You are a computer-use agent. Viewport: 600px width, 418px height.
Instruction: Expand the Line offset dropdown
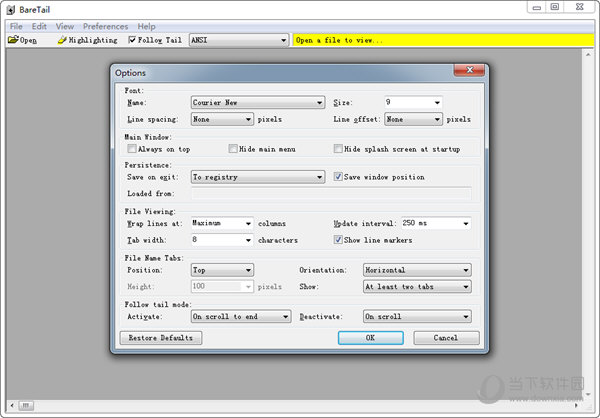(413, 119)
